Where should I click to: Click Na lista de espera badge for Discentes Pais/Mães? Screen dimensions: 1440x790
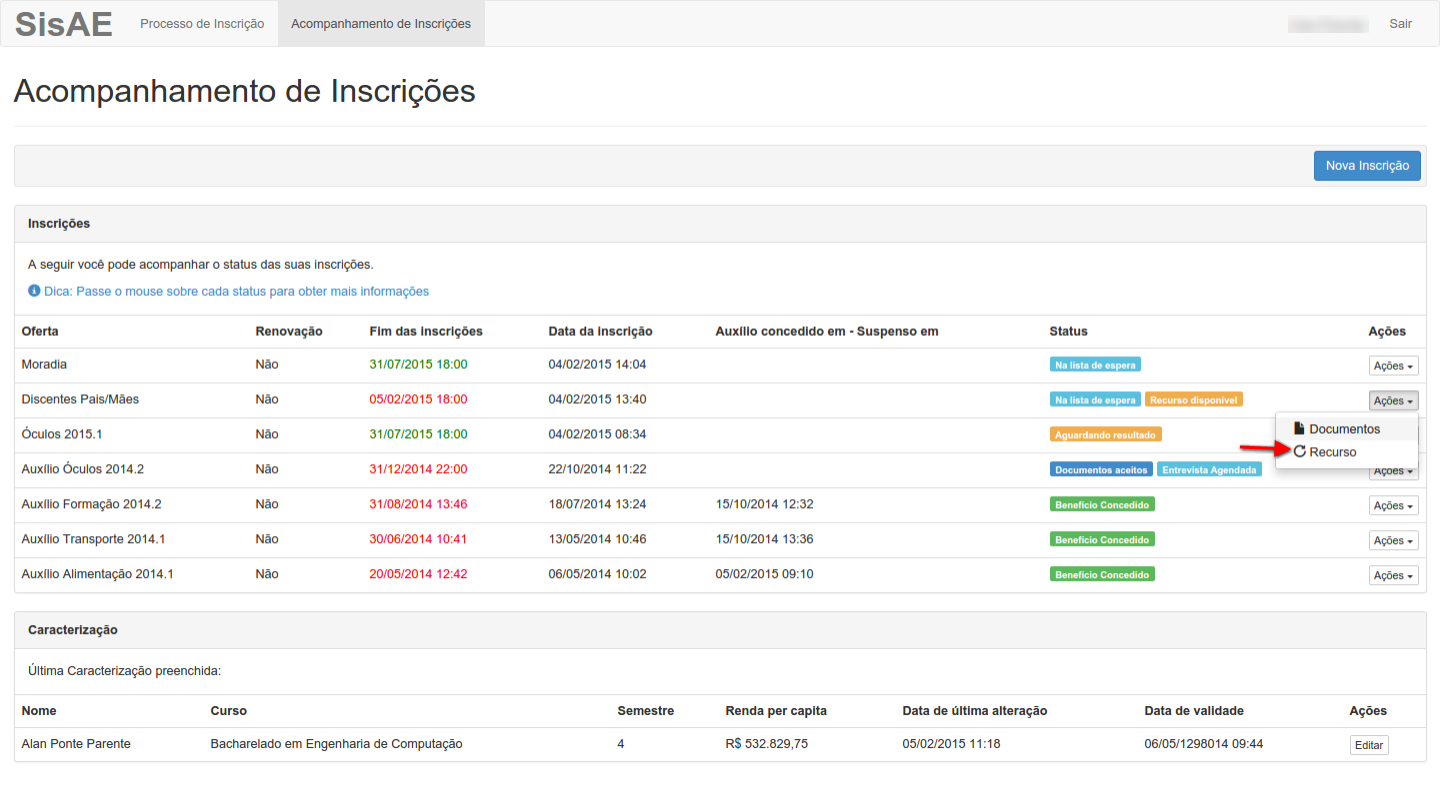[1095, 400]
